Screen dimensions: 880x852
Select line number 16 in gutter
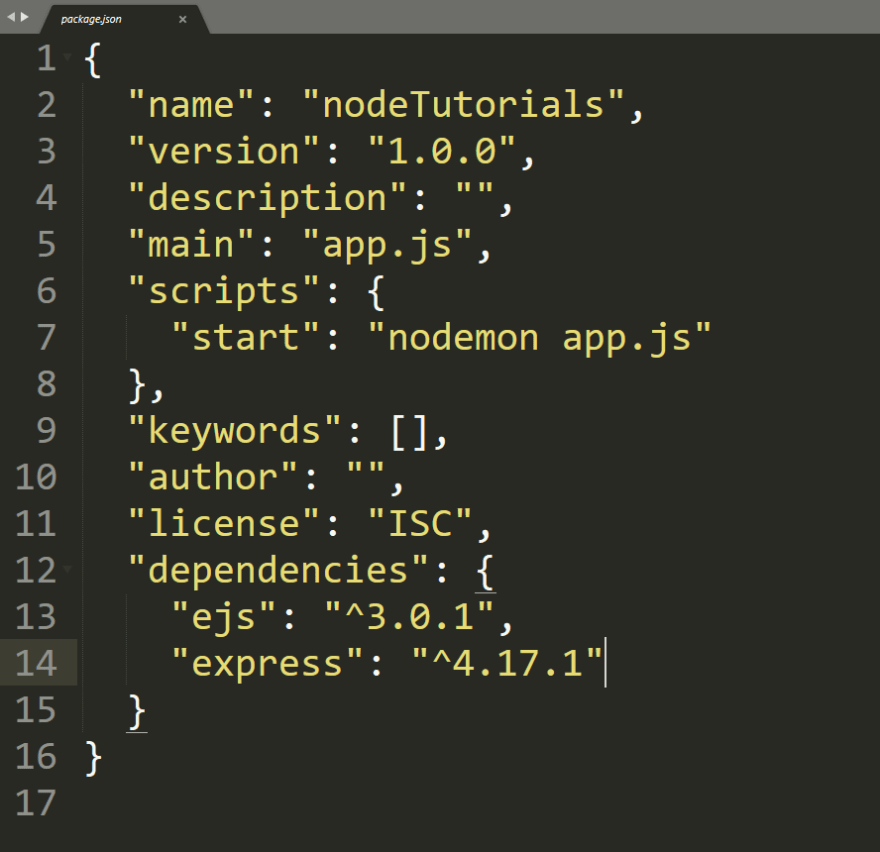(36, 757)
